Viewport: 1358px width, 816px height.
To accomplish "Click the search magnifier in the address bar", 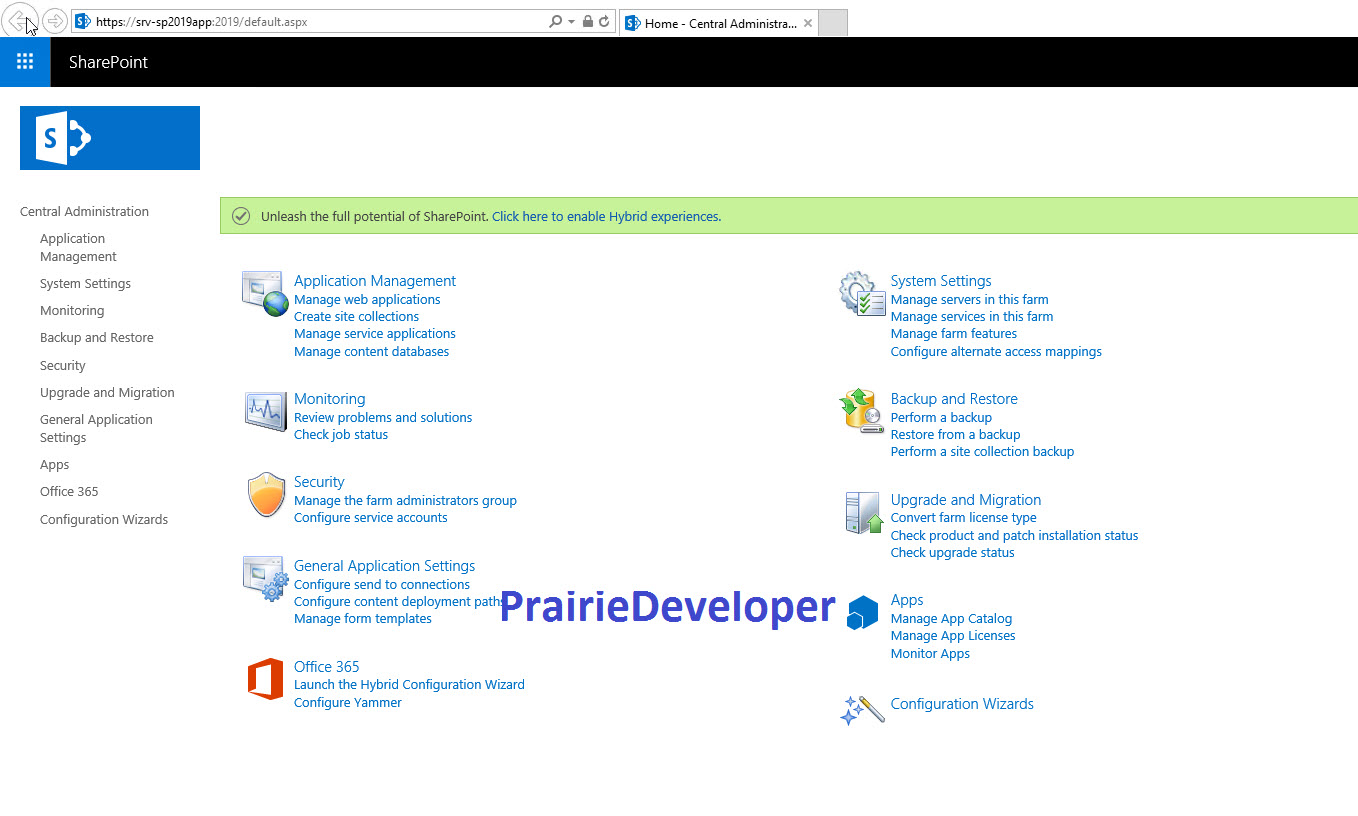I will pos(556,21).
